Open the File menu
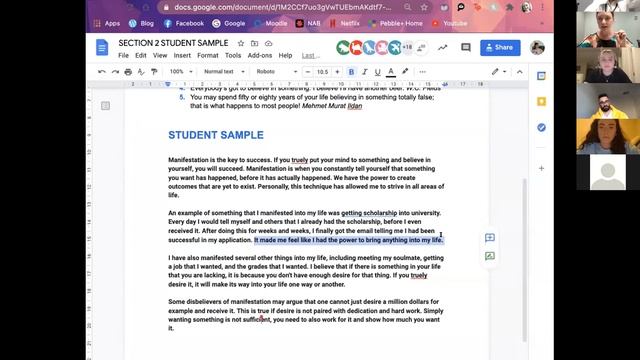This screenshot has height=360, width=640. (123, 56)
